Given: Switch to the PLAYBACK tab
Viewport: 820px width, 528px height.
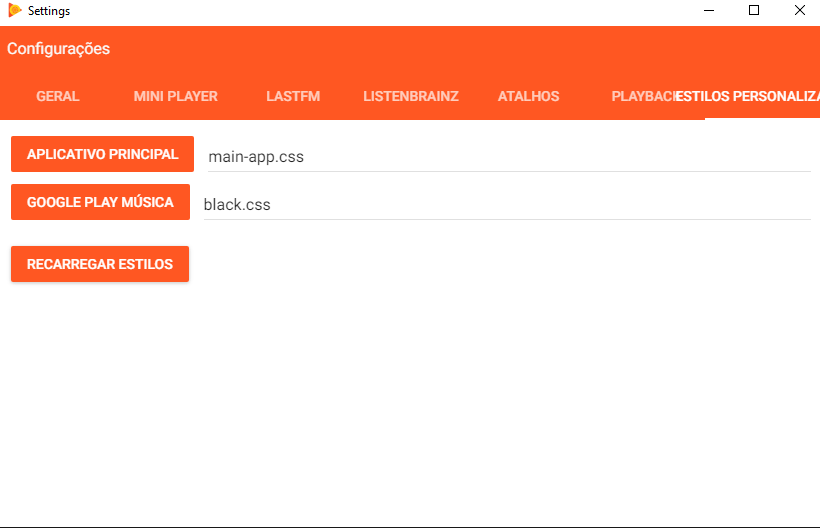Looking at the screenshot, I should [642, 96].
